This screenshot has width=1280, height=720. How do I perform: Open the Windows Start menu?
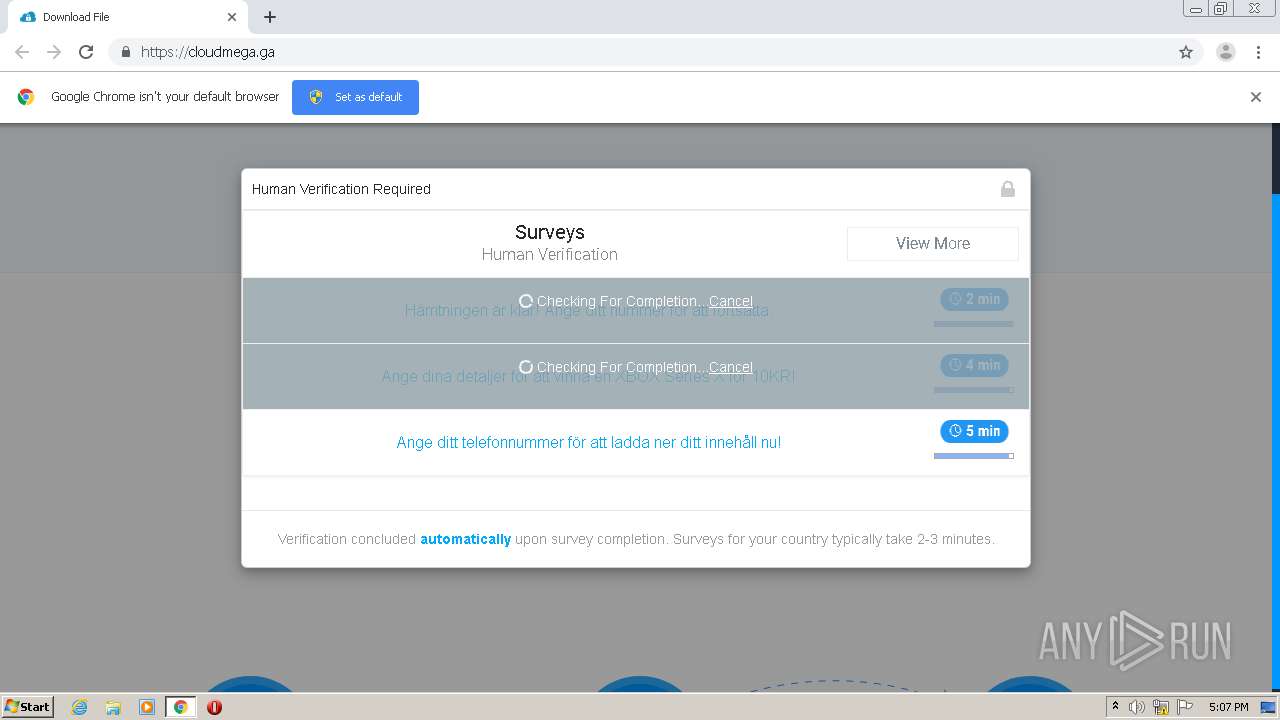[x=28, y=706]
